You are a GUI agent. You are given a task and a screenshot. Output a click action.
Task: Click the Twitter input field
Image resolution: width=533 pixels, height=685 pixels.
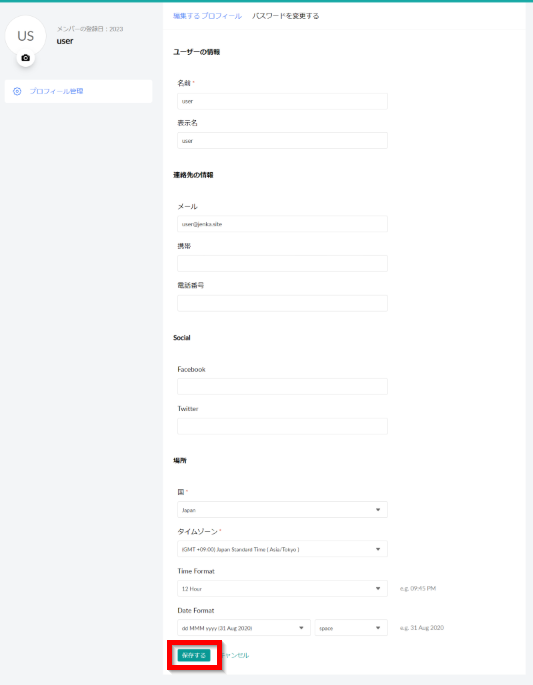[282, 426]
